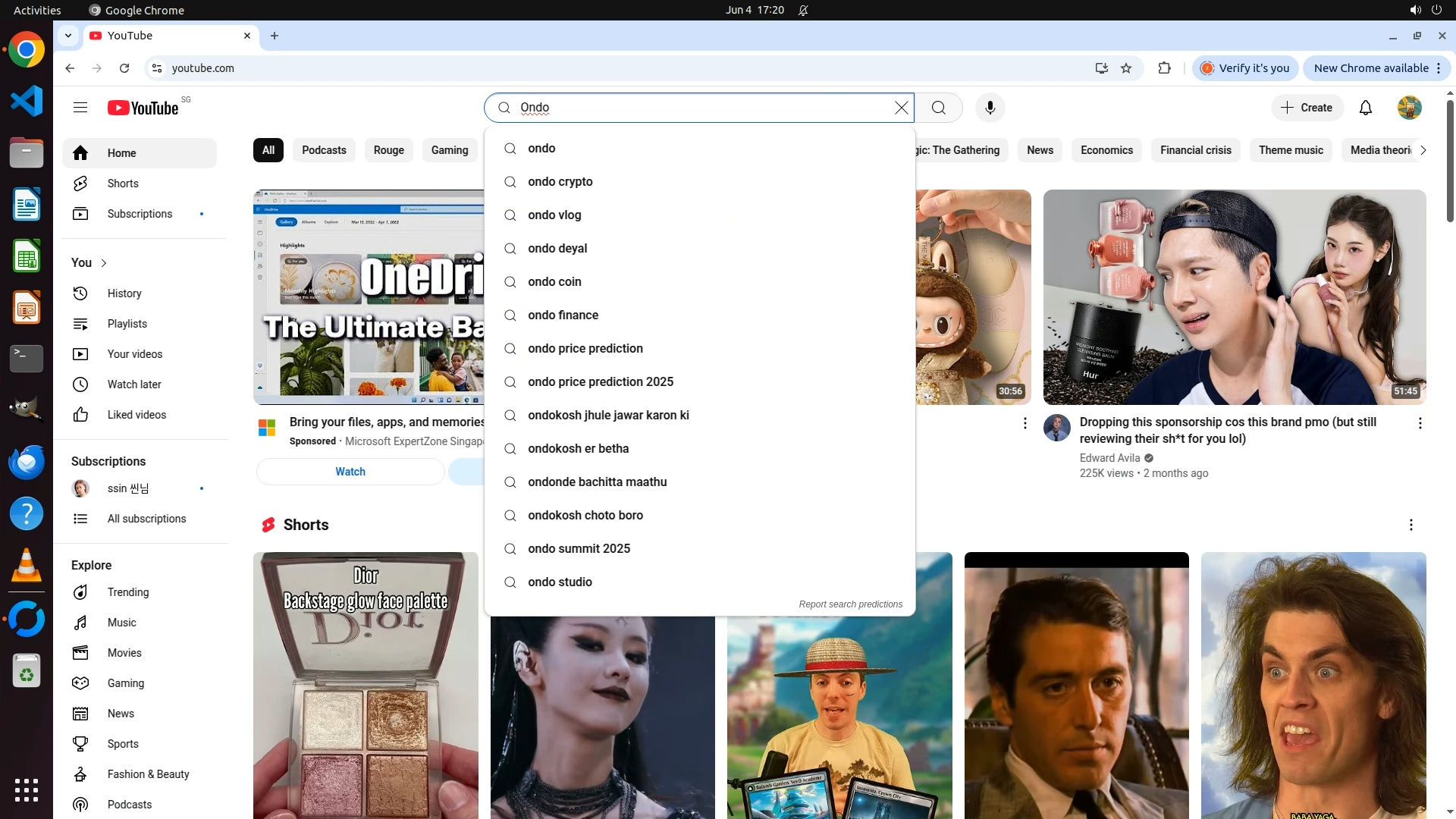1456x819 pixels.
Task: Select the Podcasts category chip
Action: (324, 150)
